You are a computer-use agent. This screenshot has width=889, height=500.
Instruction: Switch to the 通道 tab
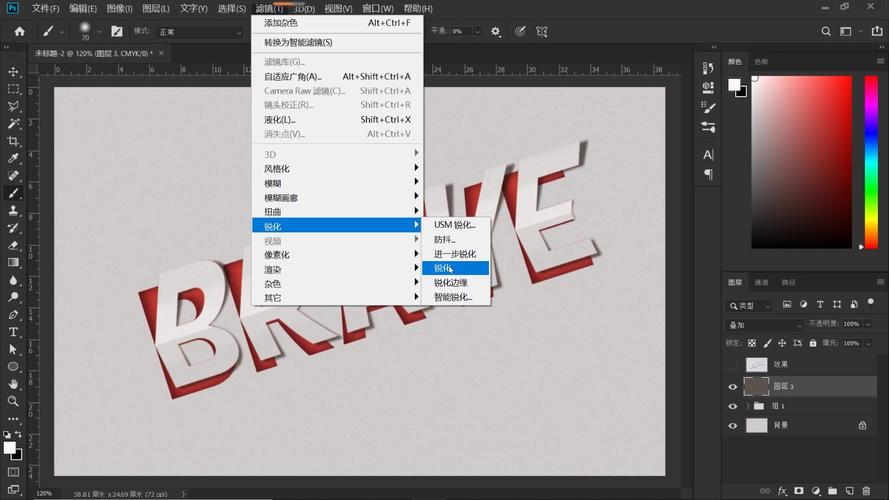pyautogui.click(x=761, y=282)
